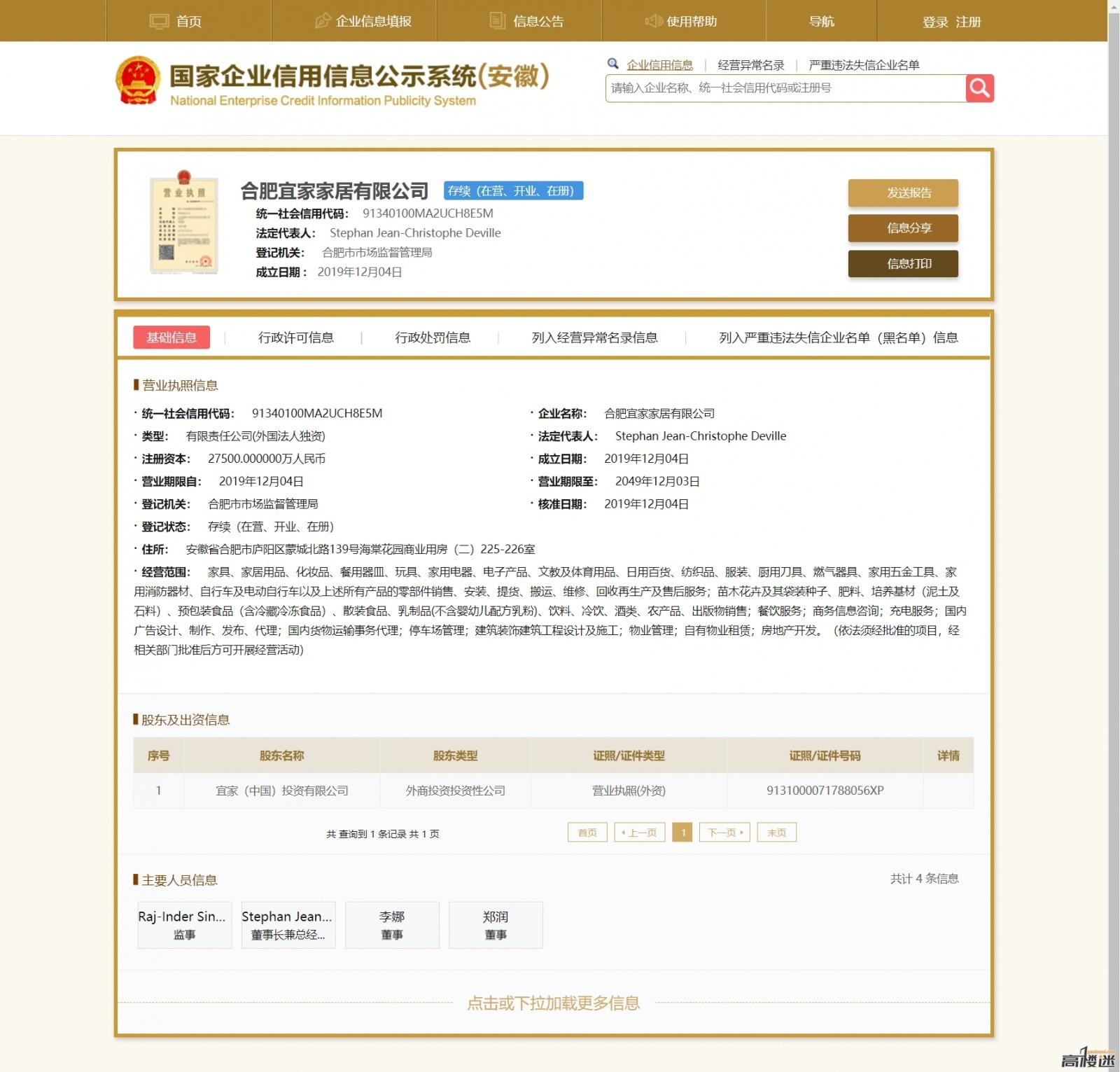This screenshot has height=1072, width=1120.
Task: Open 李娜 董事 person card
Action: point(392,925)
